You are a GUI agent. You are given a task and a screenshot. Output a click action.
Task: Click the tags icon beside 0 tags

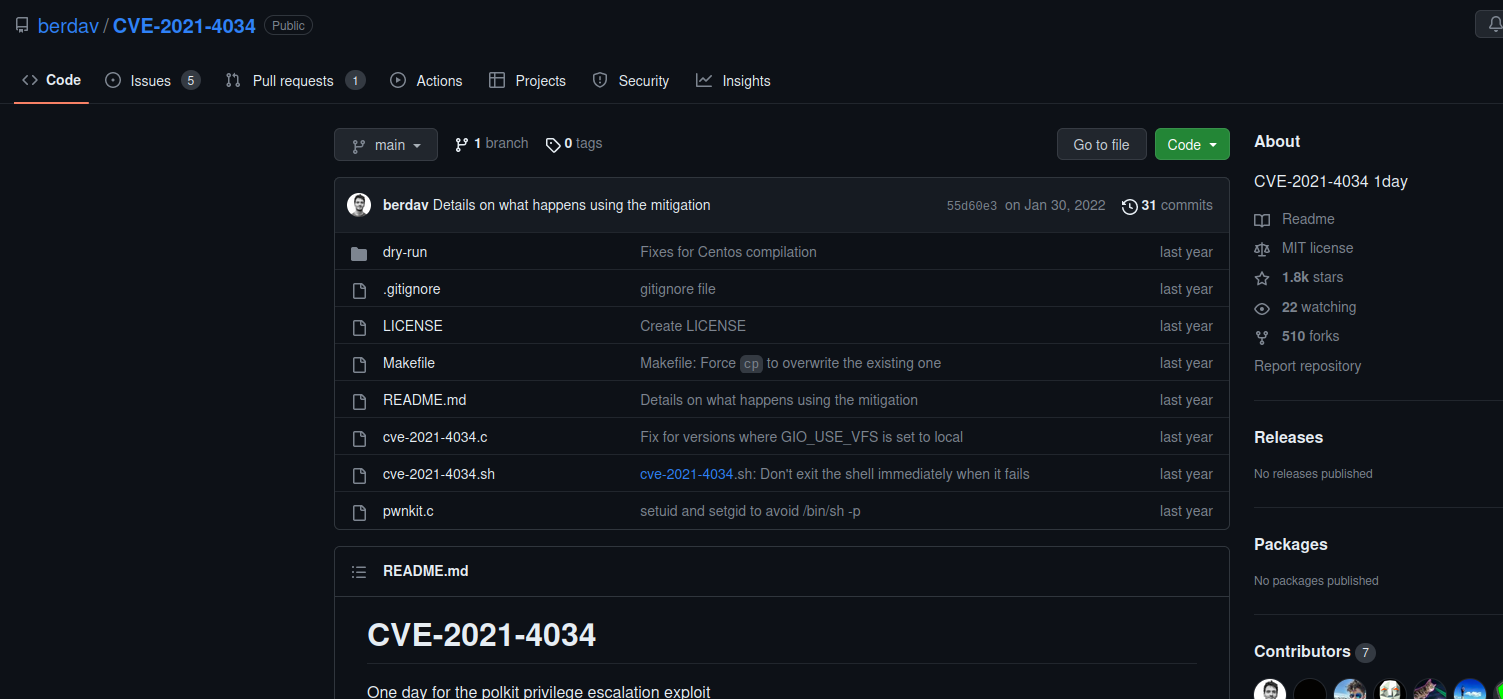click(x=553, y=145)
